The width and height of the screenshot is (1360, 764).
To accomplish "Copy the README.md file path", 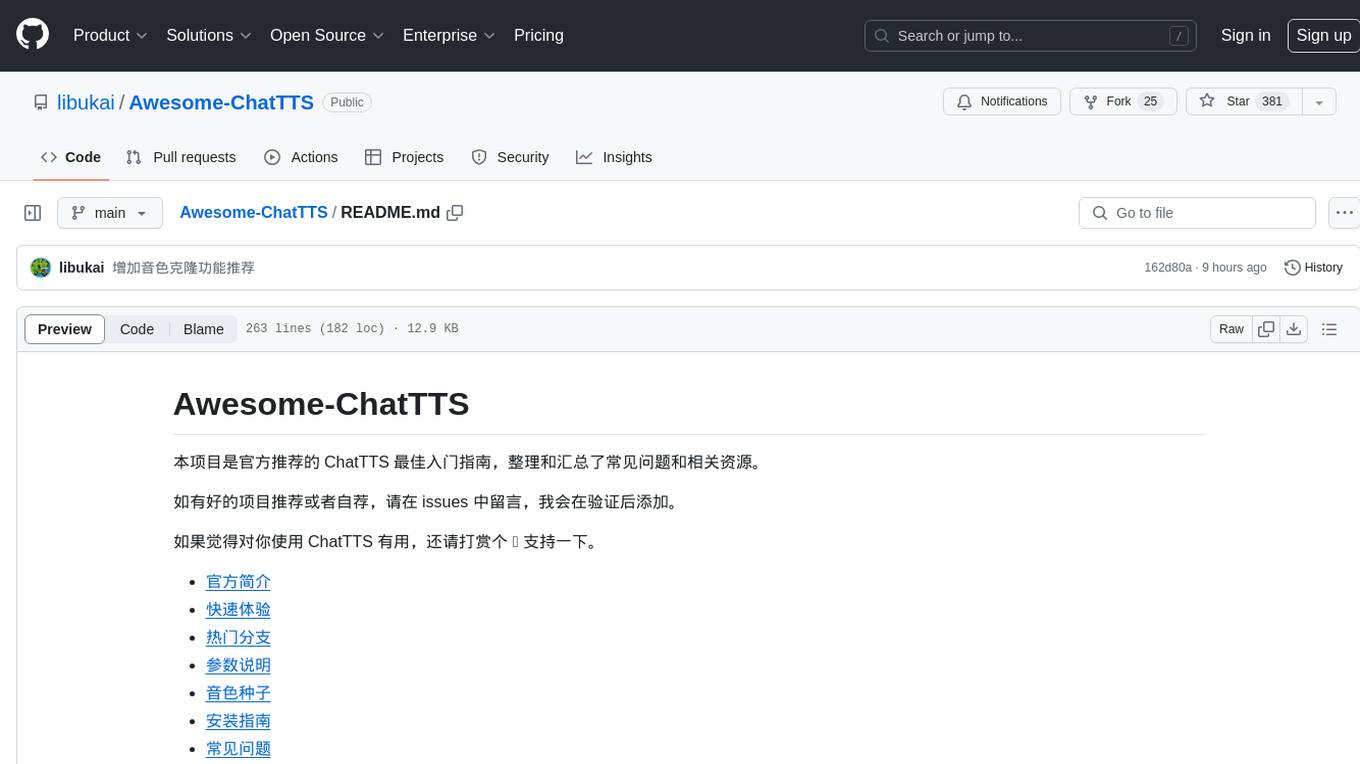I will (455, 213).
